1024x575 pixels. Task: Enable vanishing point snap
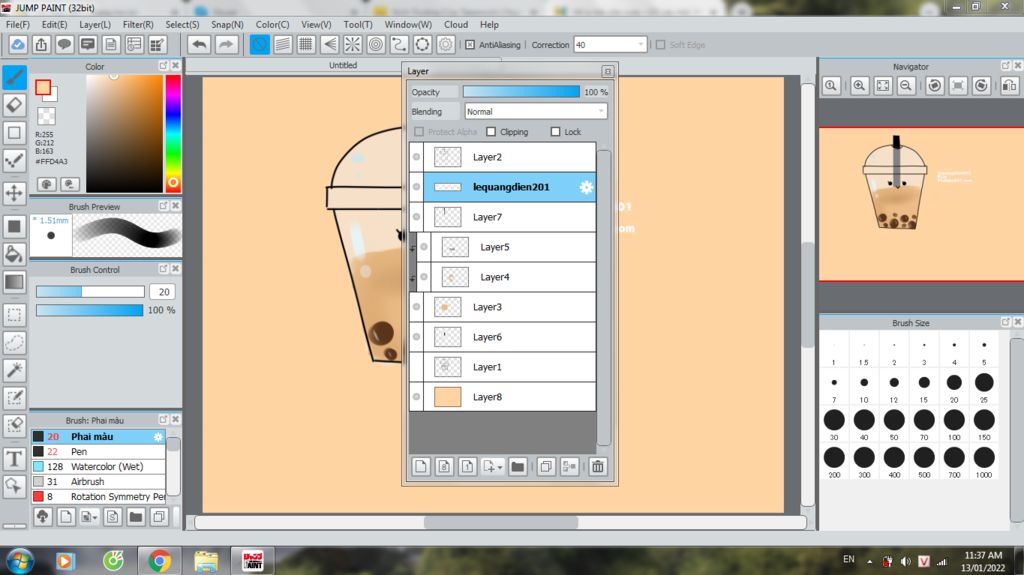click(329, 44)
